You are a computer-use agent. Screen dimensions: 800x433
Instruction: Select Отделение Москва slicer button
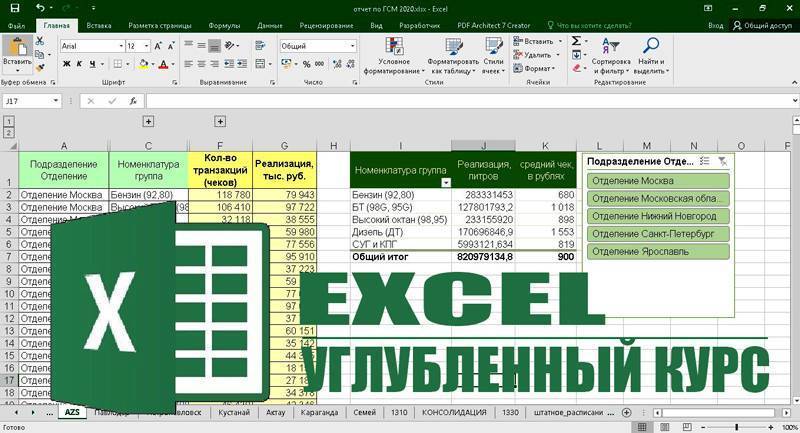pyautogui.click(x=658, y=181)
